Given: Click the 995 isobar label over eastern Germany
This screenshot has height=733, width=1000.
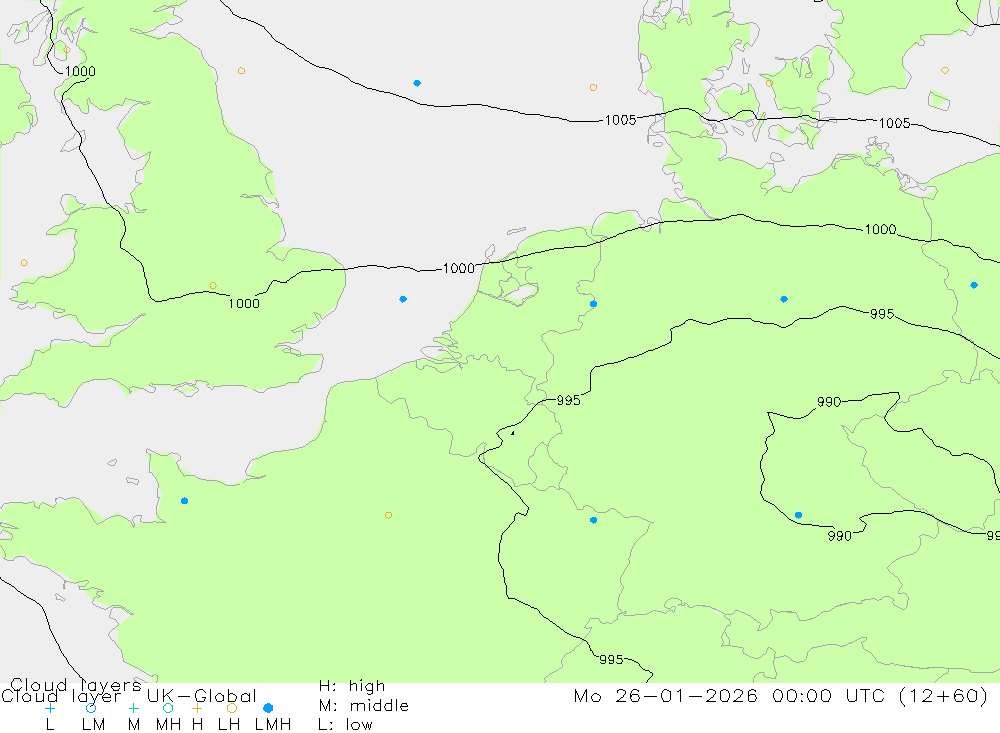Looking at the screenshot, I should click(882, 314).
